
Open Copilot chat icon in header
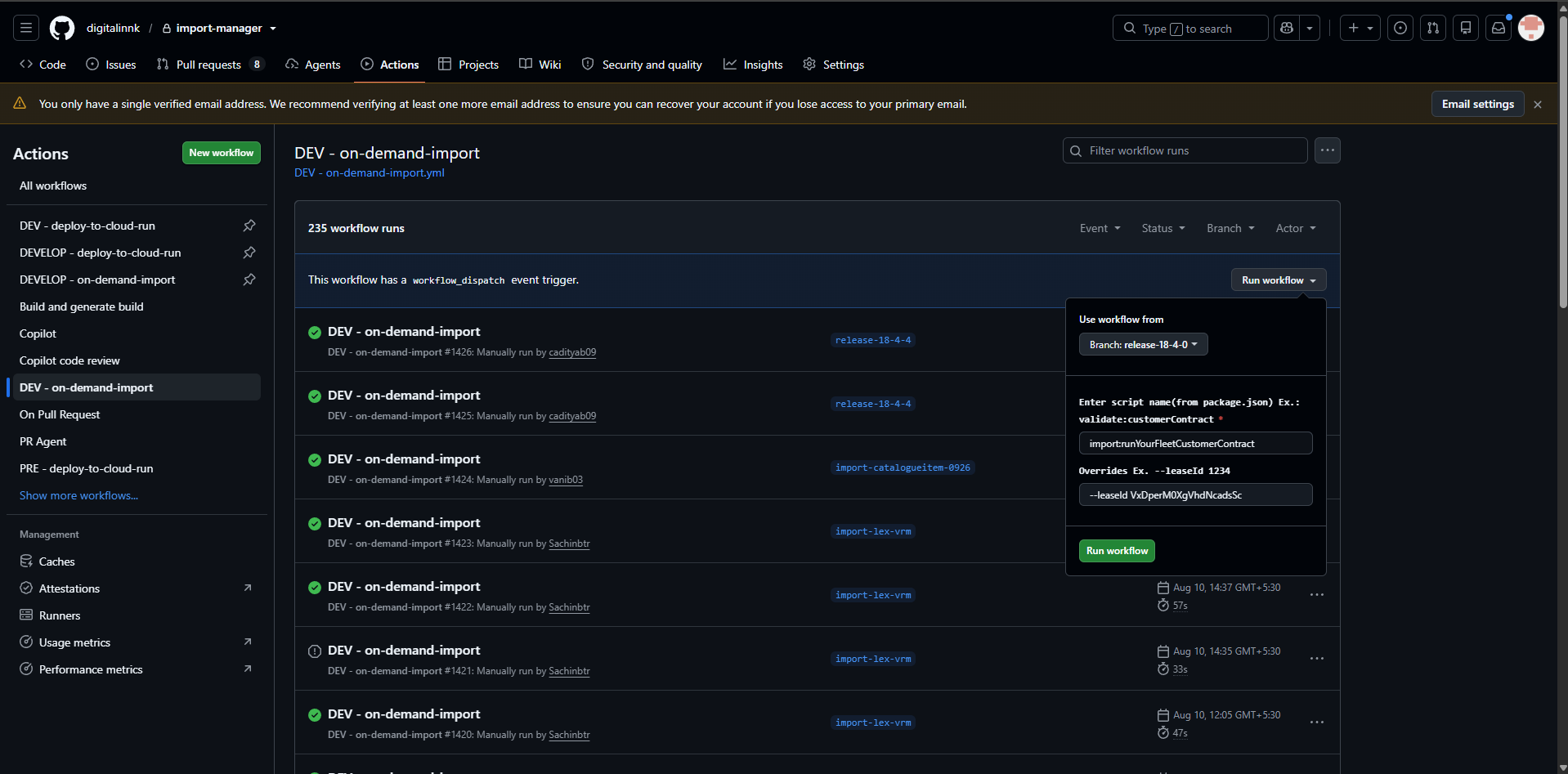click(x=1287, y=28)
